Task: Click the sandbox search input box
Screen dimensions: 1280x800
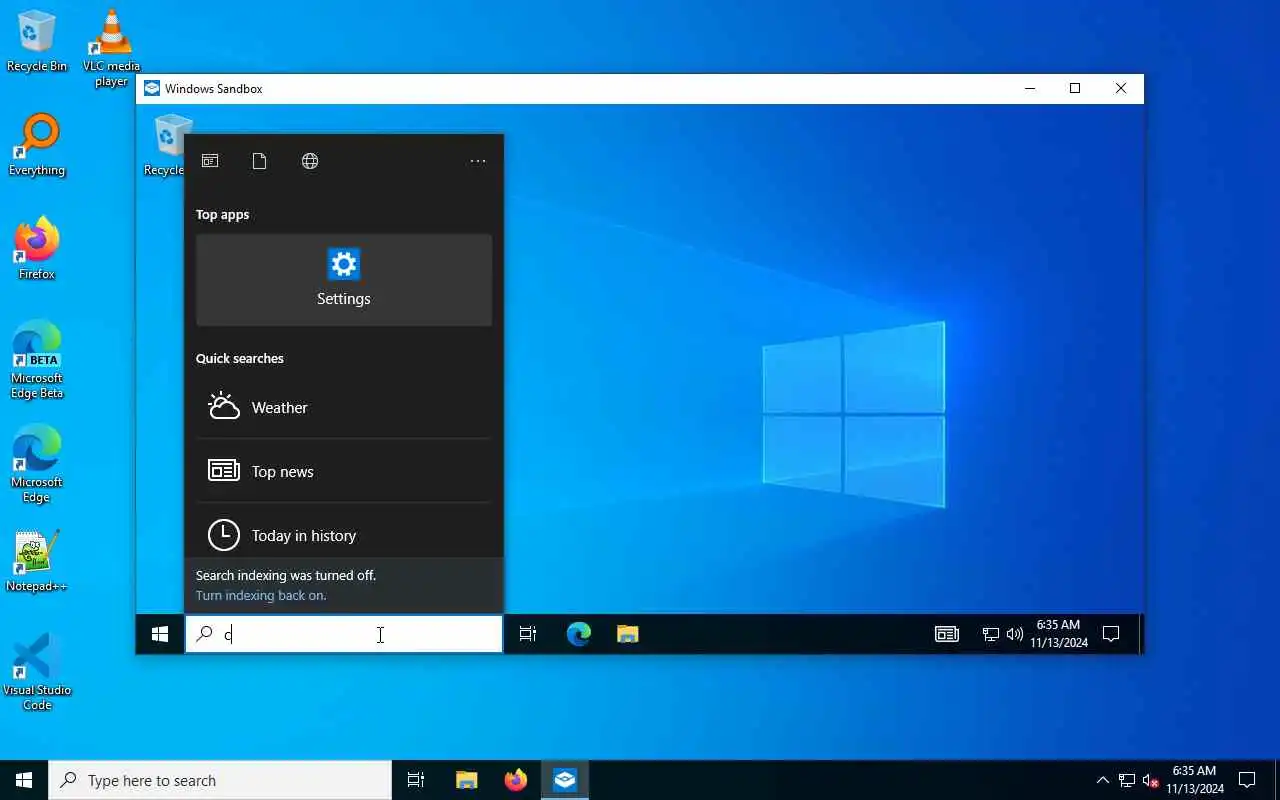Action: point(344,634)
